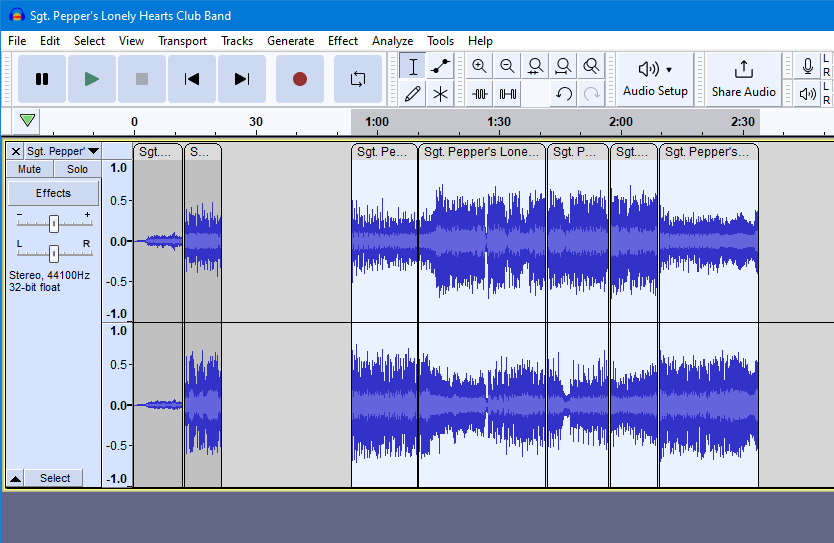Viewport: 834px width, 543px height.
Task: Click the Undo arrow icon
Action: point(564,94)
